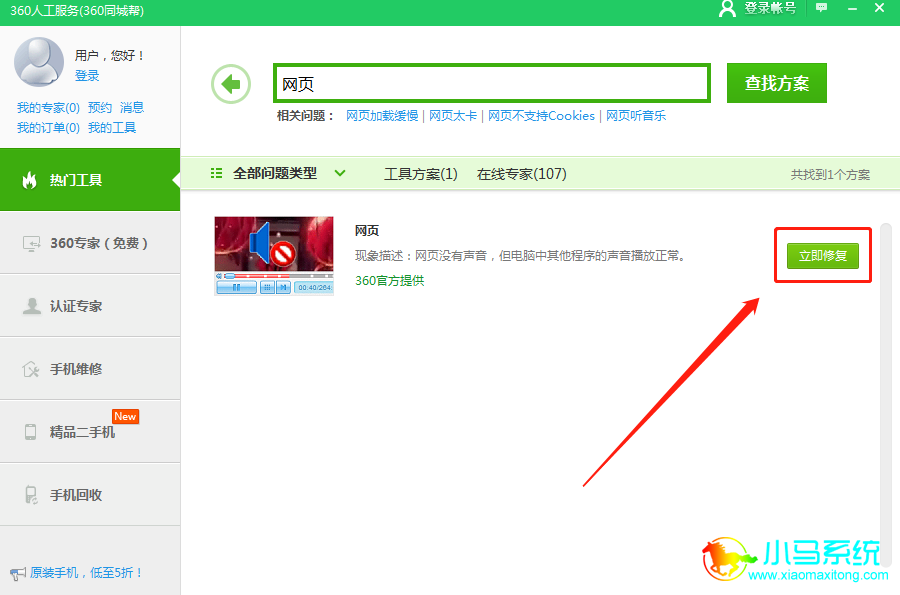
Task: Click 原装手机，低至5折！ promo link
Action: tap(86, 573)
